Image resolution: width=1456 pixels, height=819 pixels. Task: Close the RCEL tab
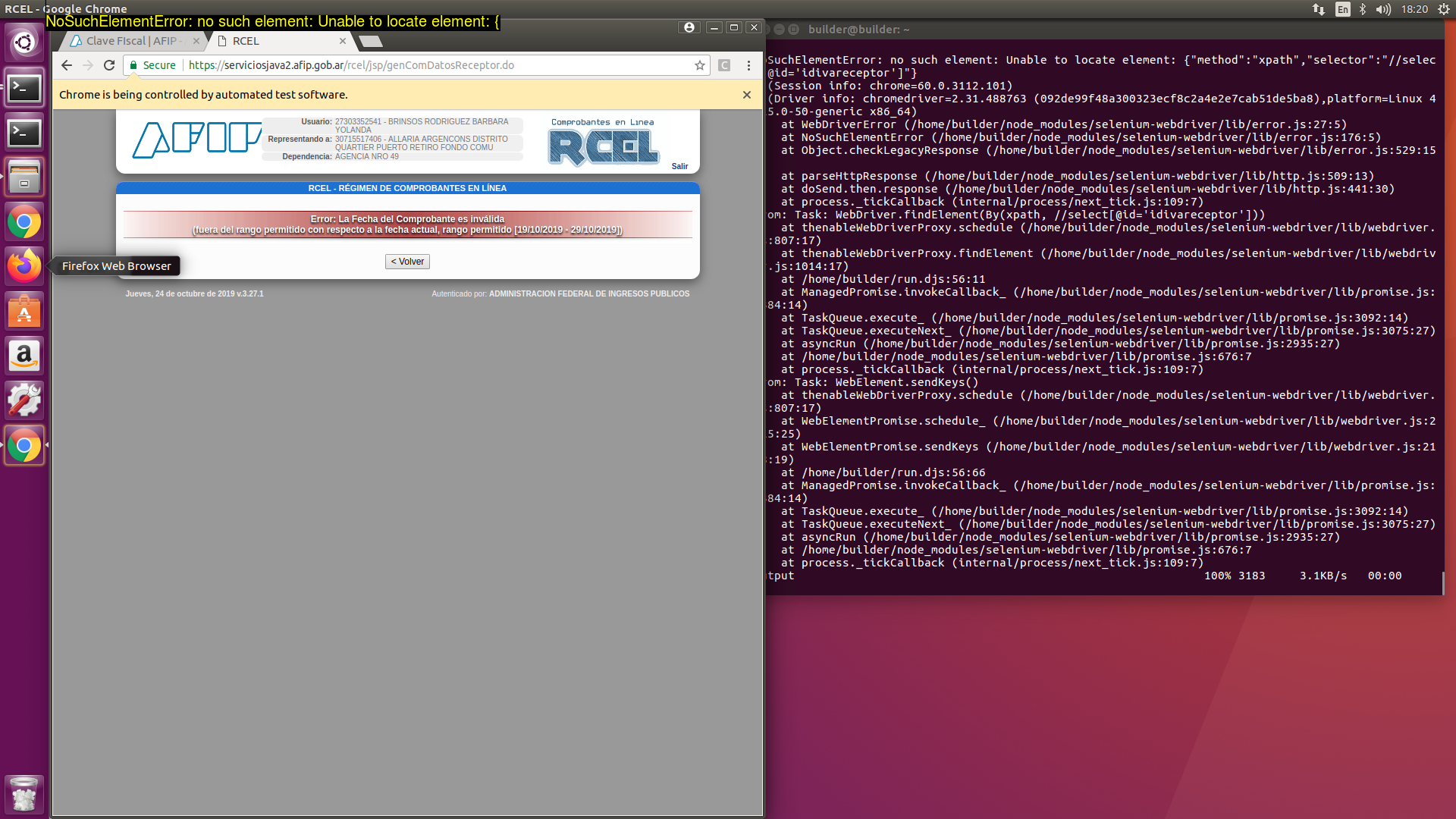pyautogui.click(x=343, y=41)
